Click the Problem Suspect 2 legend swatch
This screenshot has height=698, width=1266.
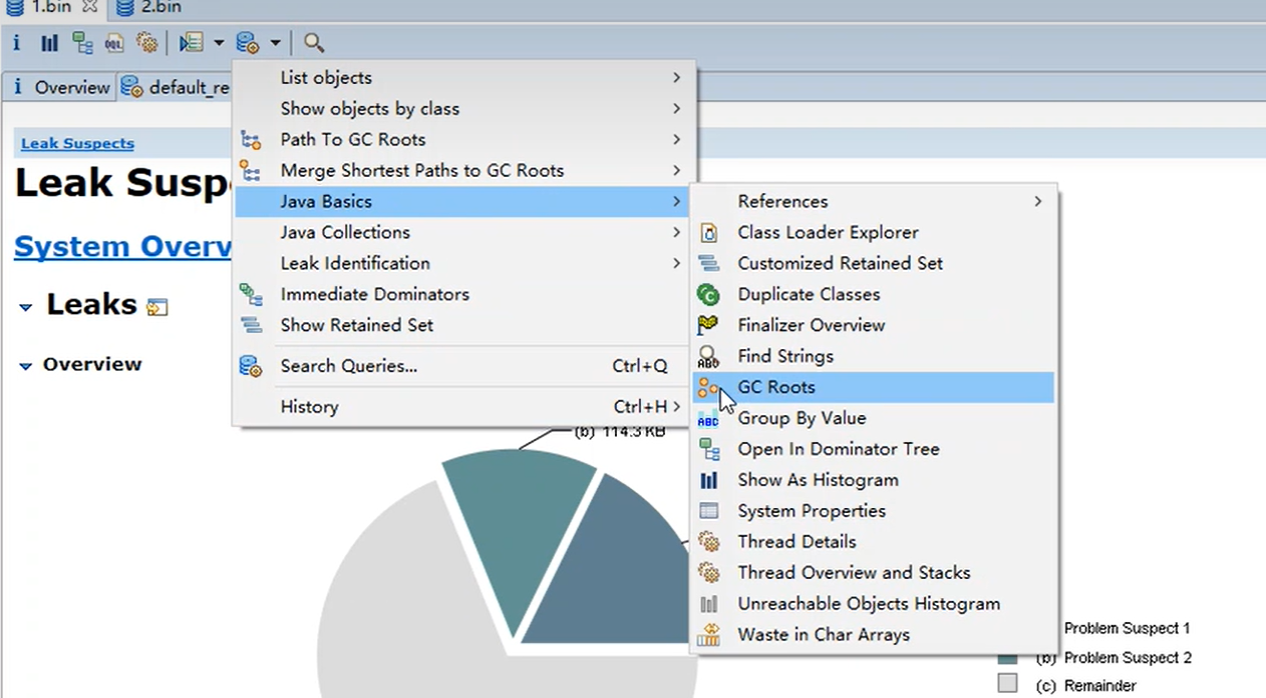(1007, 657)
